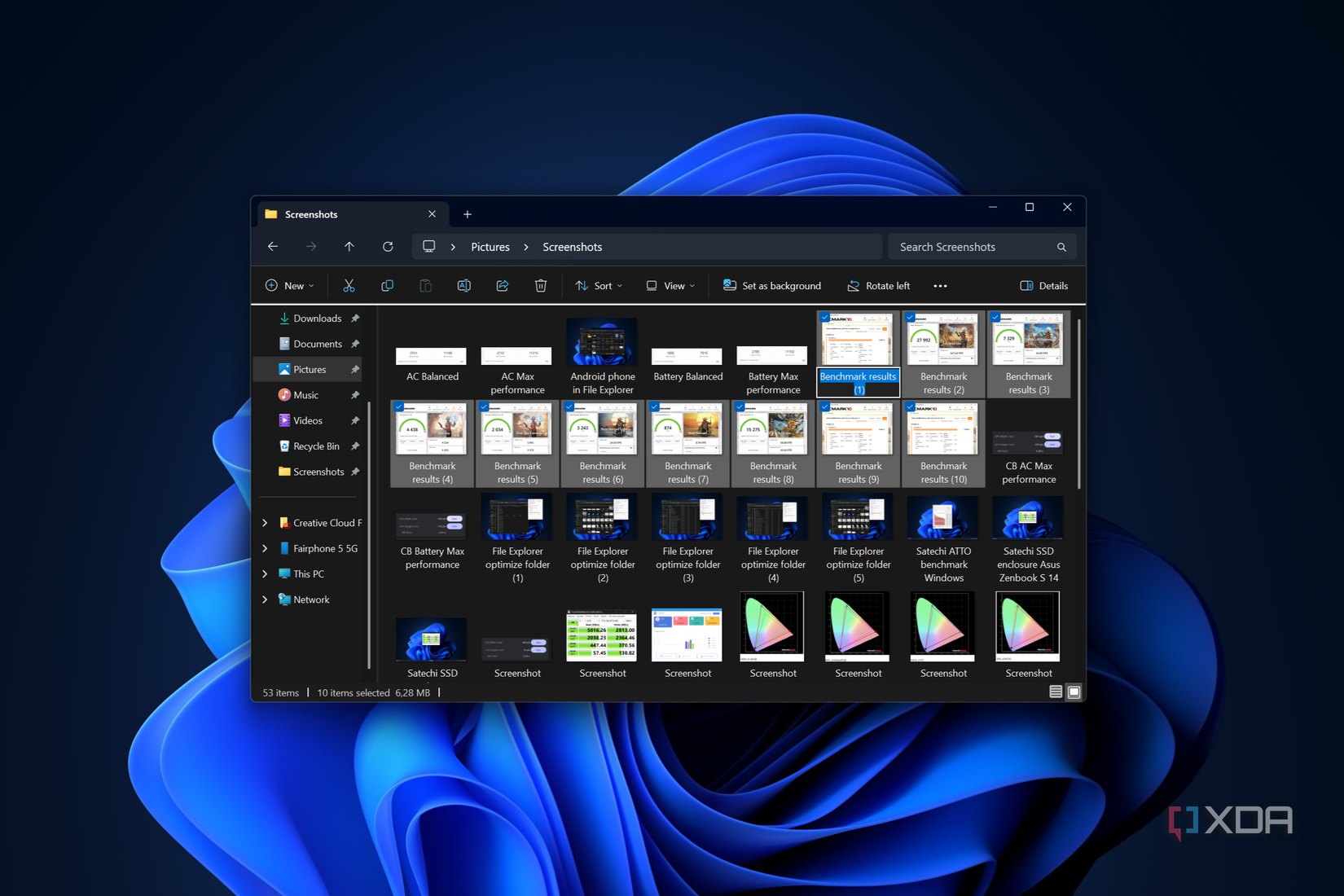
Task: Open the Sort dropdown
Action: click(600, 285)
